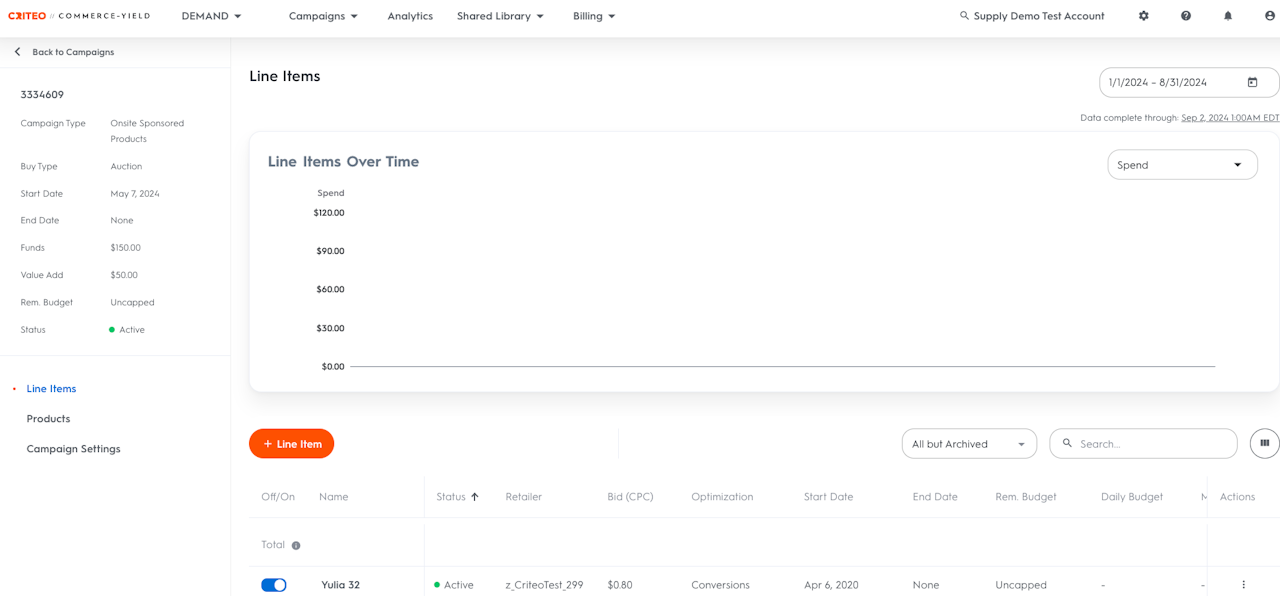Image resolution: width=1280 pixels, height=596 pixels.
Task: Click the add Line Item button
Action: [291, 444]
